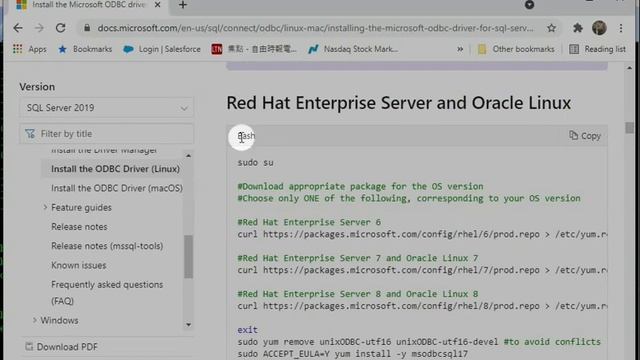Open the SQL Server 2019 version dropdown
The width and height of the screenshot is (640, 360).
pos(107,108)
